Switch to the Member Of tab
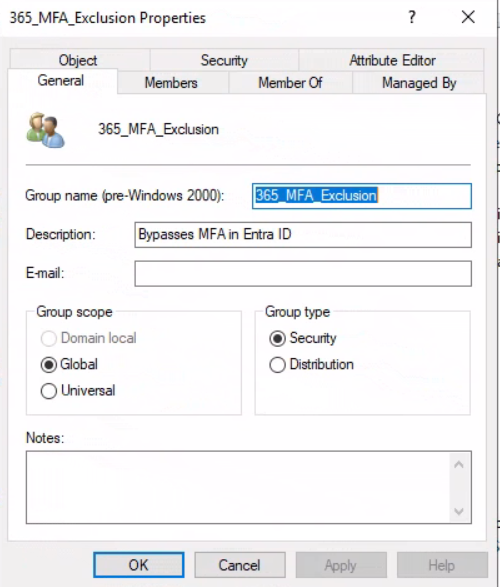 (x=290, y=83)
